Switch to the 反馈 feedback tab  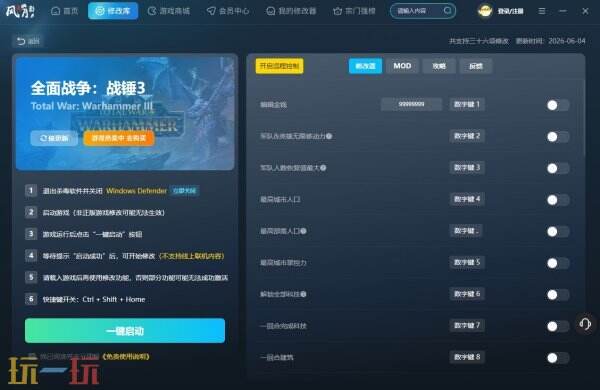point(476,66)
